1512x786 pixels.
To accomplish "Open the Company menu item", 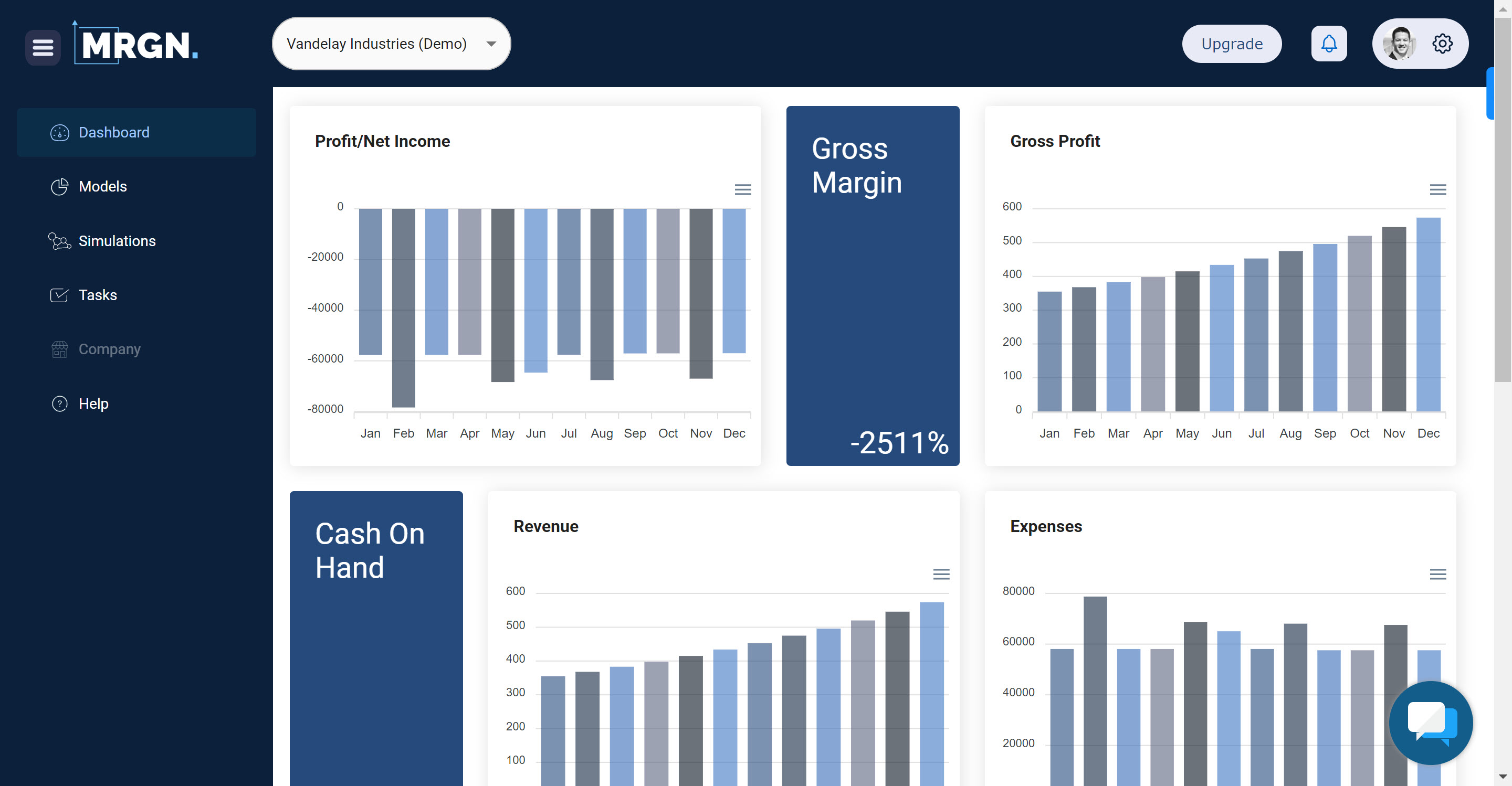I will tap(109, 349).
